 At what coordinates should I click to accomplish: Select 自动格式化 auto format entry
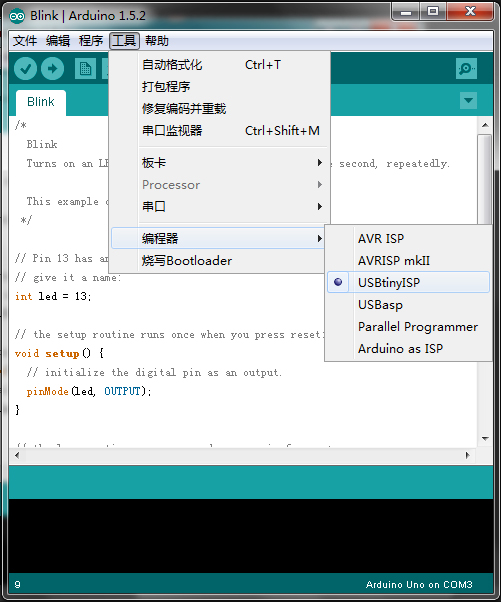[219, 64]
